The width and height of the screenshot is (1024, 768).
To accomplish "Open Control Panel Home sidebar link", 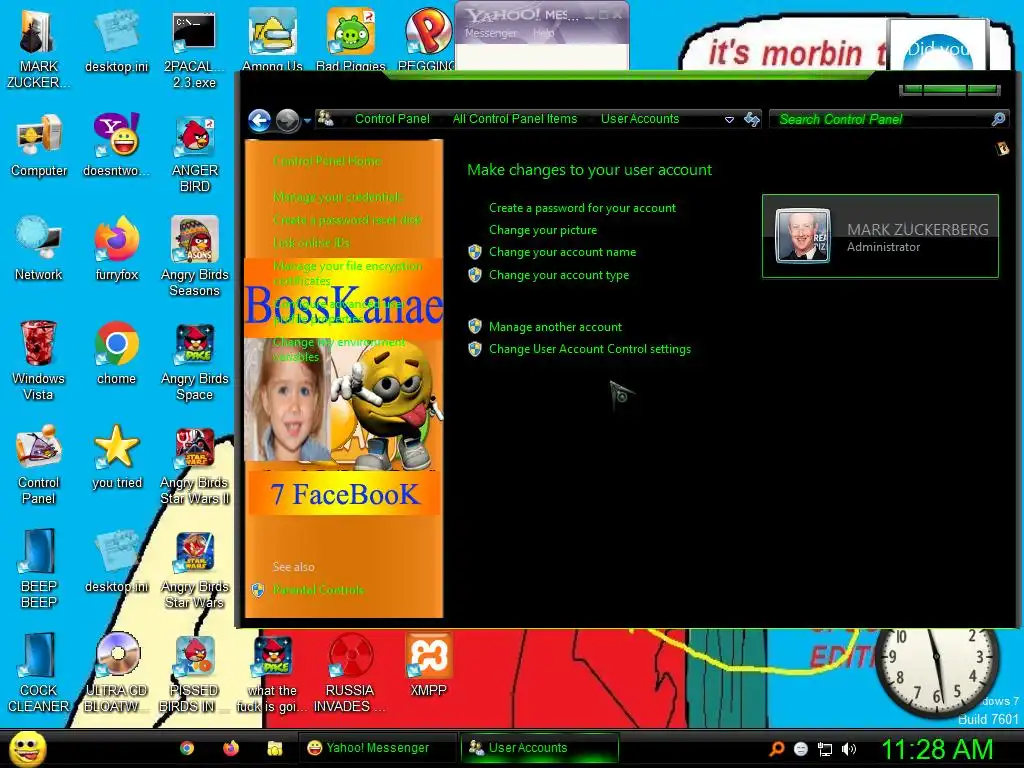I will 327,161.
